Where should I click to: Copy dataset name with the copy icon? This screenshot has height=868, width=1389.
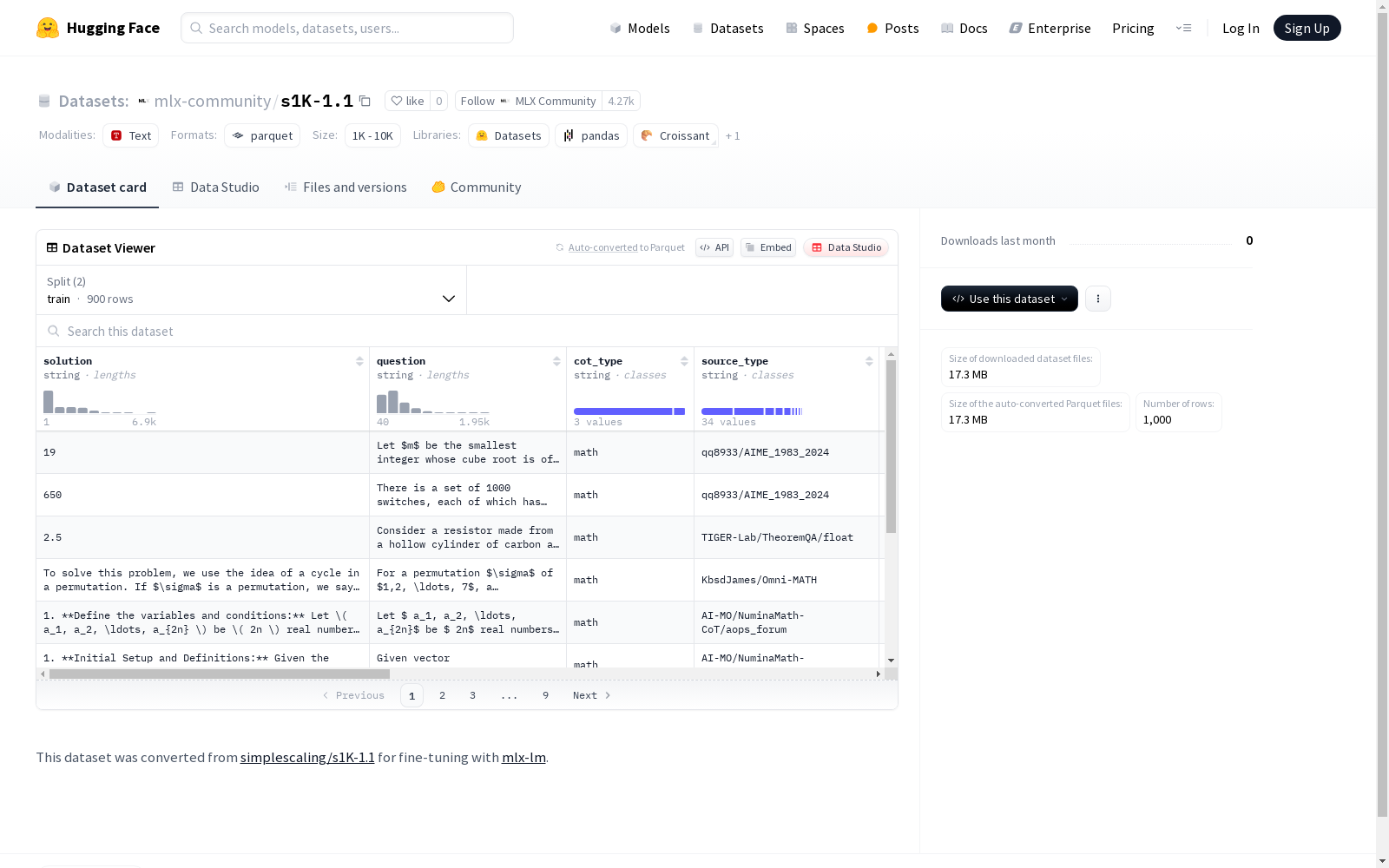pyautogui.click(x=365, y=101)
